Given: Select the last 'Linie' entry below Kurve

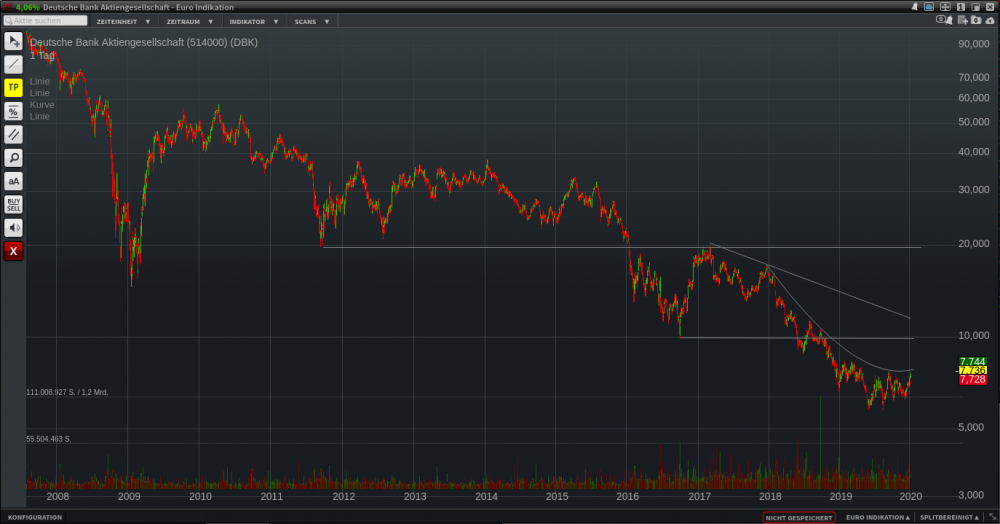Looking at the screenshot, I should pos(40,117).
